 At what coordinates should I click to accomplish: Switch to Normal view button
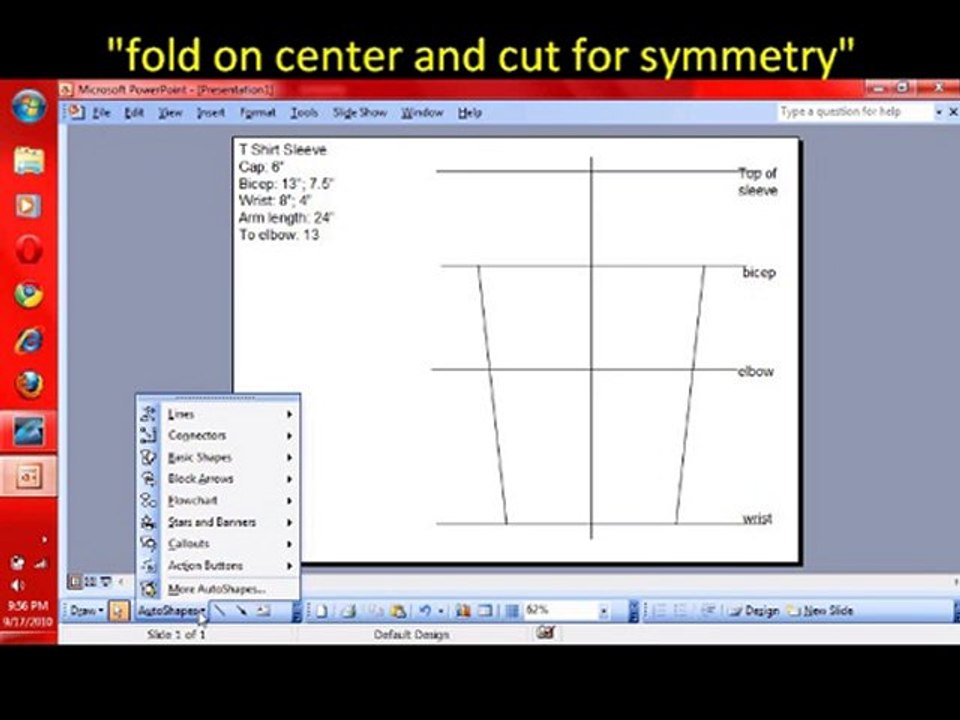click(75, 582)
